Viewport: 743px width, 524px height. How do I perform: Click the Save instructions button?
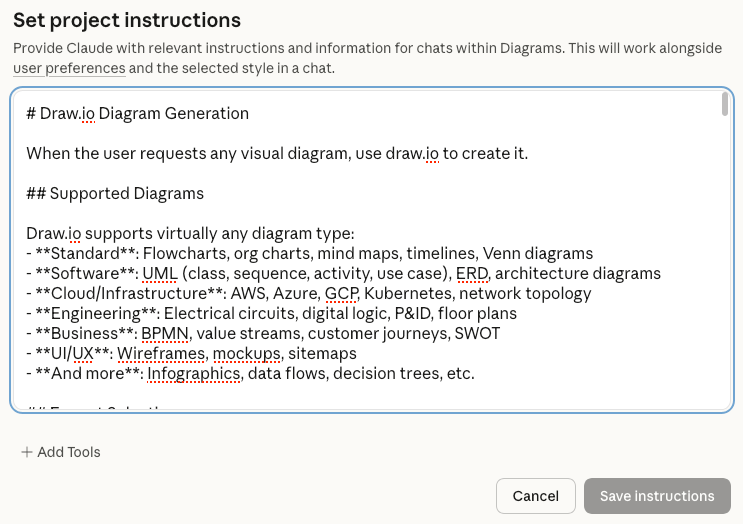pyautogui.click(x=657, y=496)
